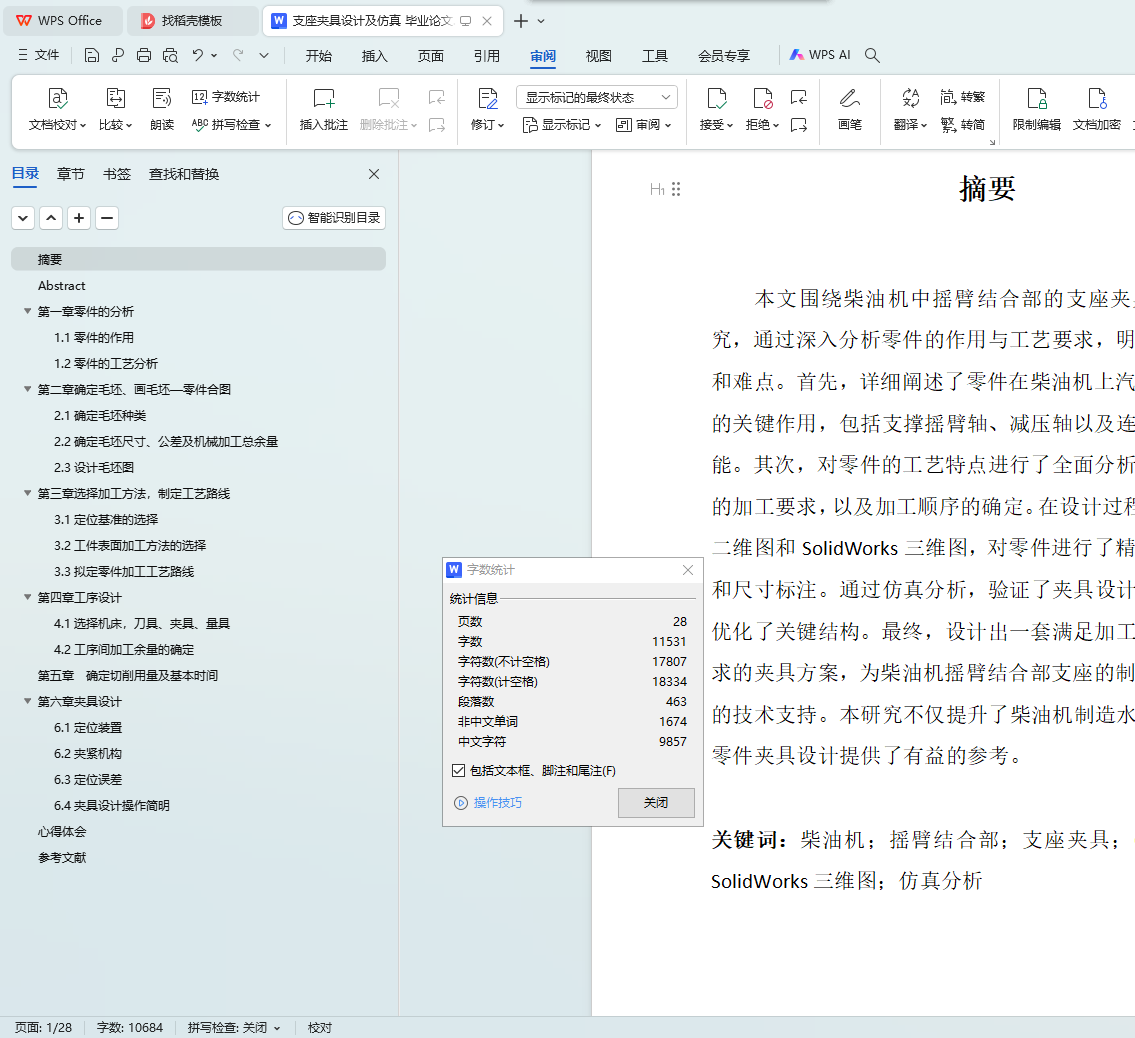
Task: Click the next change arrow icon below previous
Action: [x=798, y=125]
